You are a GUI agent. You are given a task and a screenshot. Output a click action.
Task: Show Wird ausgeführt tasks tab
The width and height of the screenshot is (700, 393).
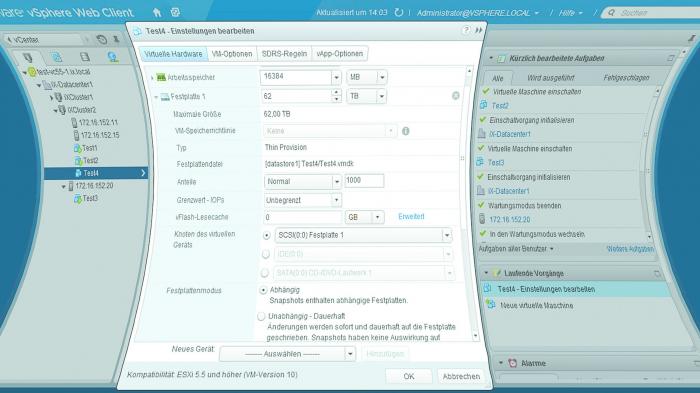550,78
